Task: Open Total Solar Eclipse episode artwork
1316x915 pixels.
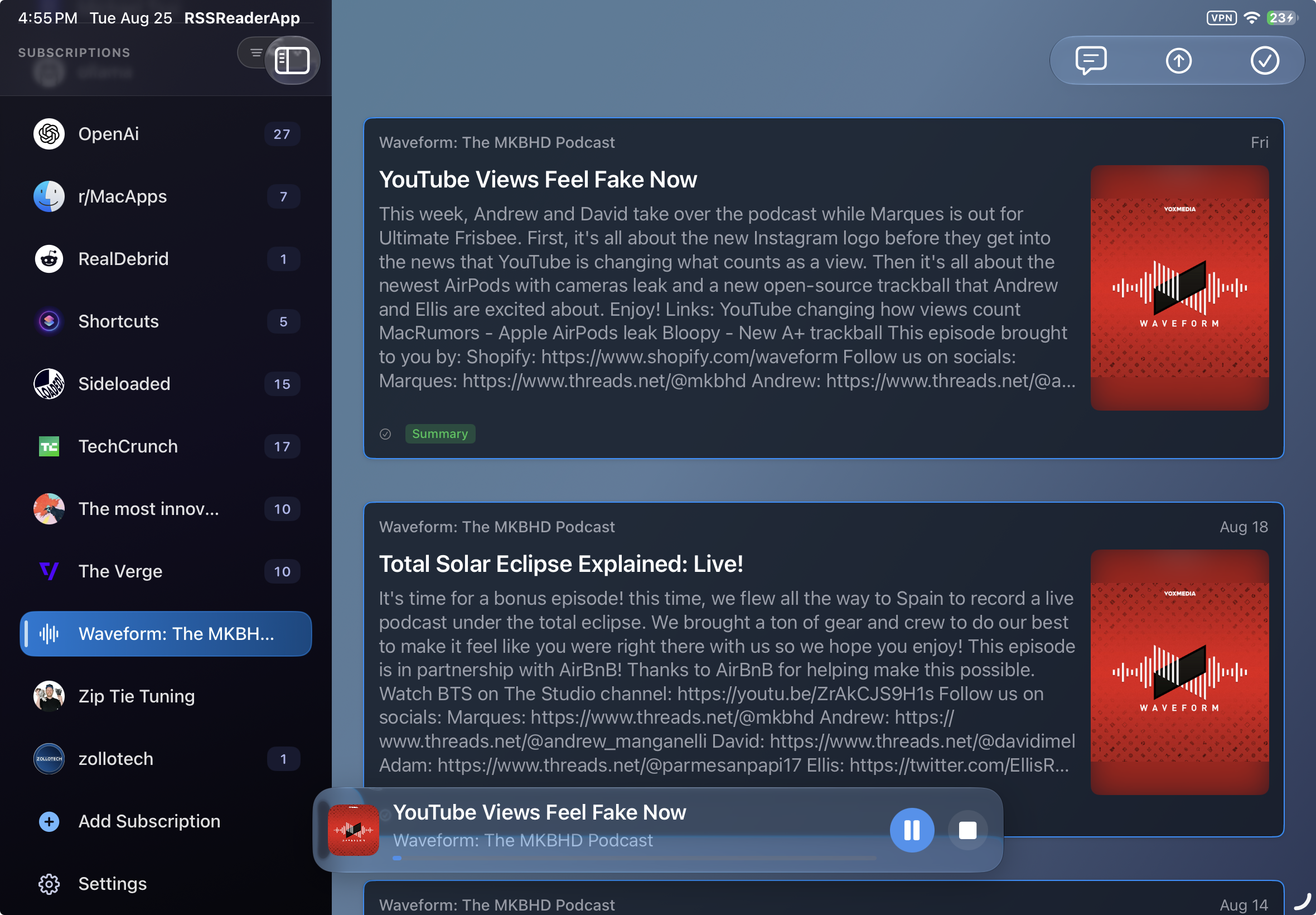Action: coord(1179,672)
